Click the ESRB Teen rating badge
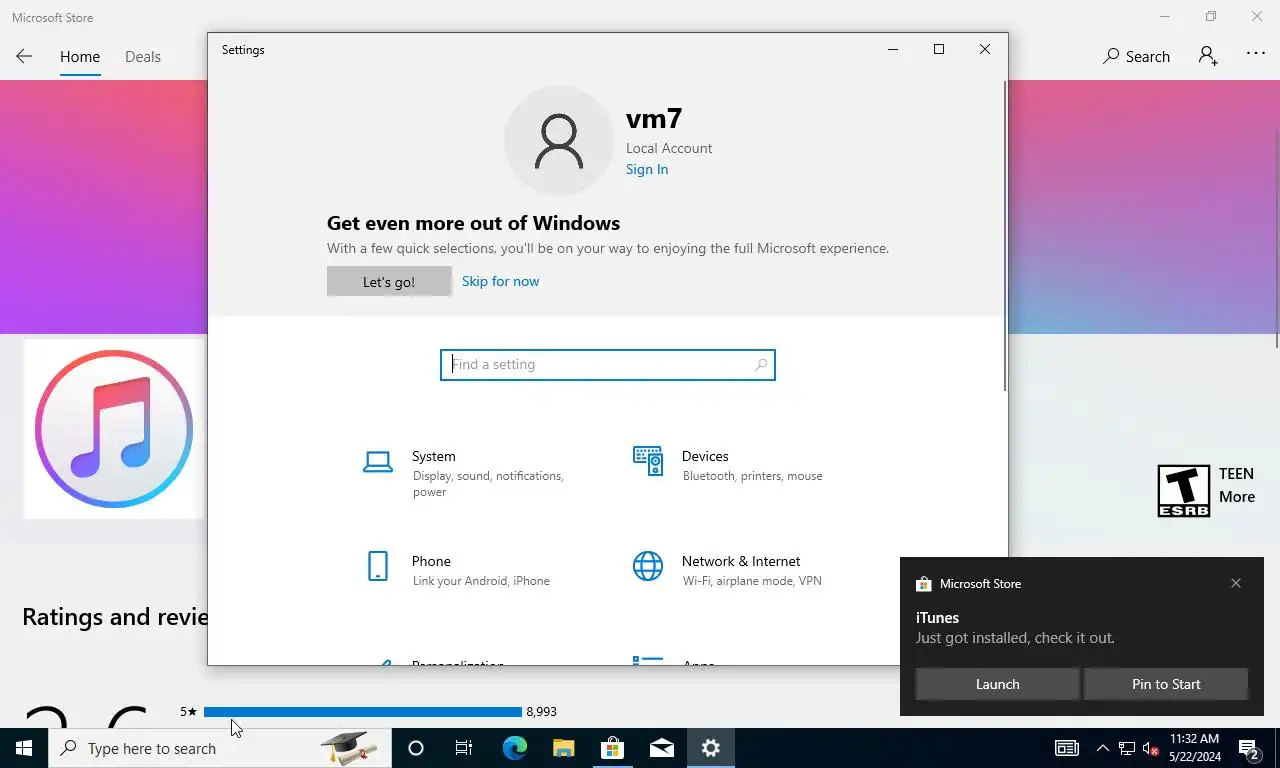Screen dimensions: 1280x768 (x=1183, y=490)
